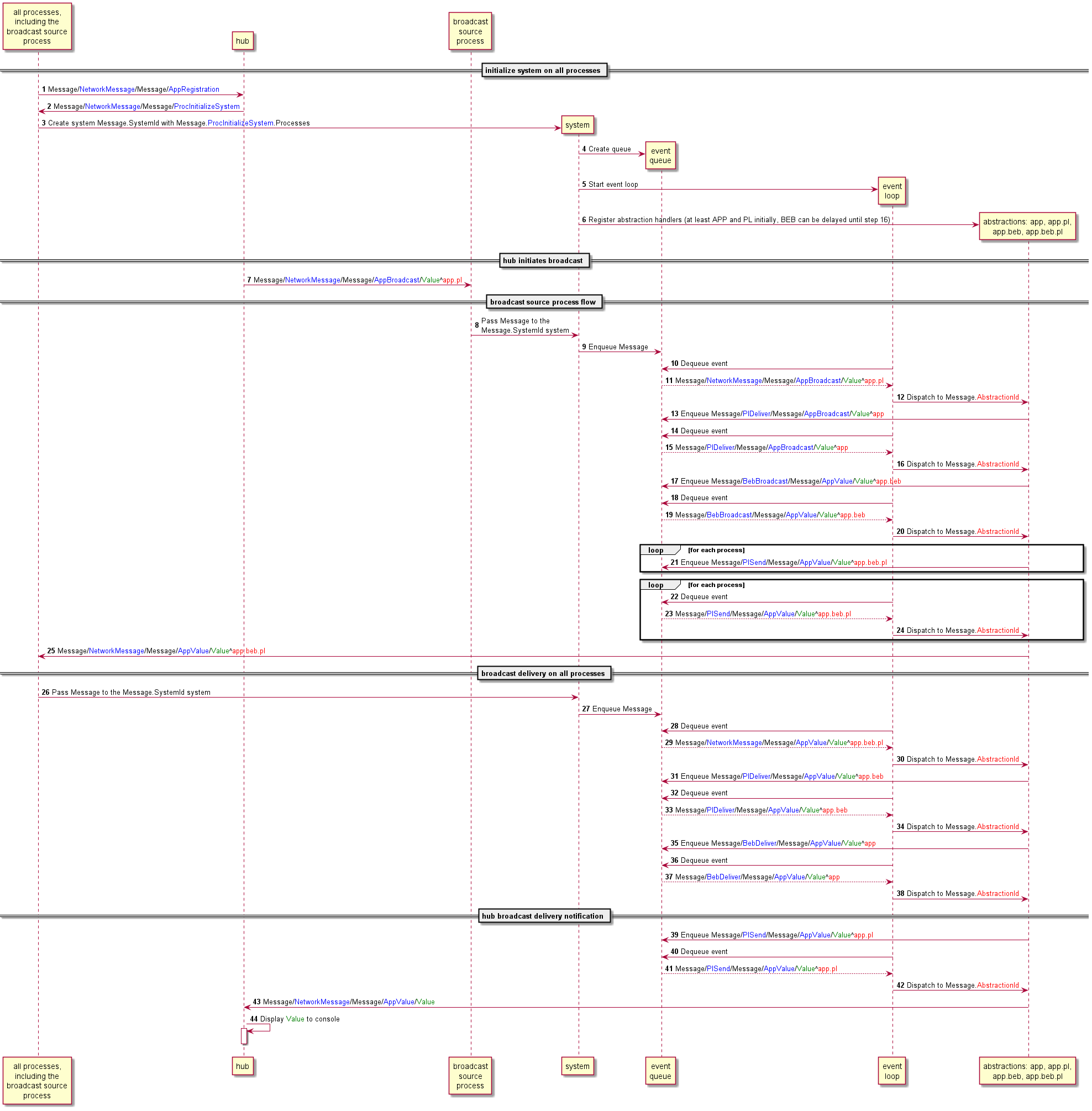
Task: Click the event loop participant box
Action: tap(892, 191)
